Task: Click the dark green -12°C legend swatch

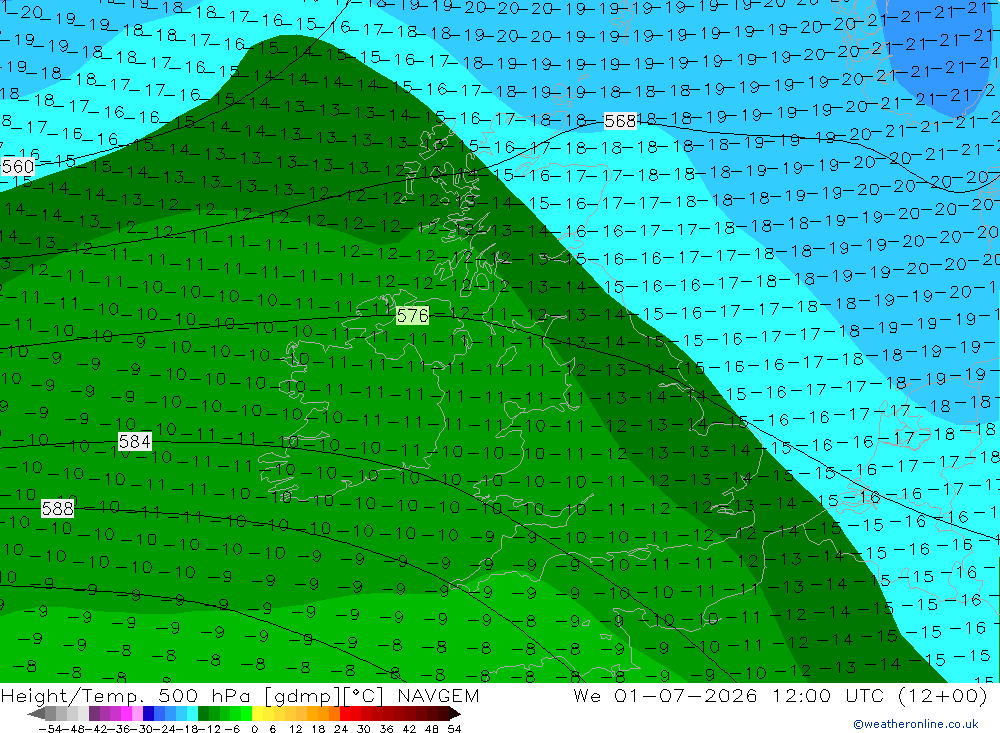Action: coord(203,714)
